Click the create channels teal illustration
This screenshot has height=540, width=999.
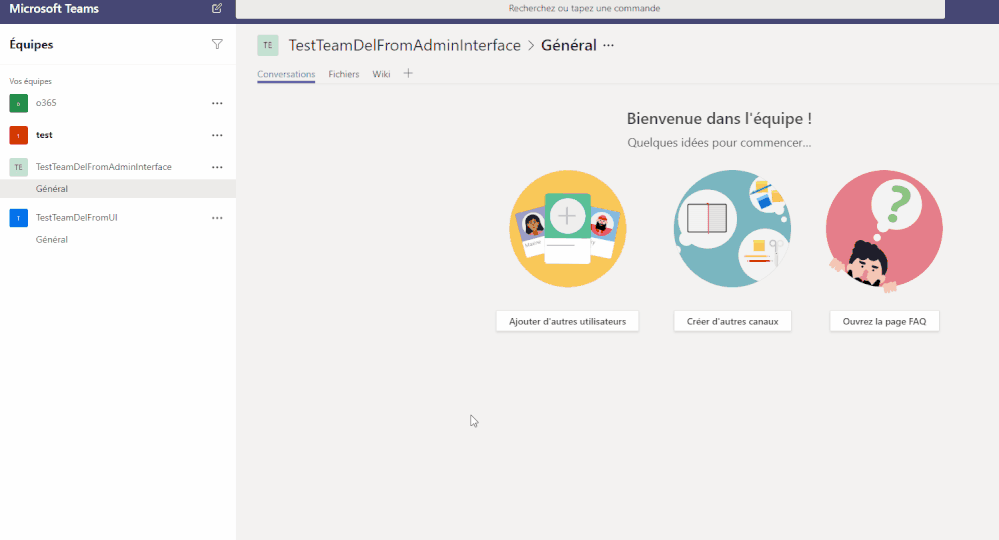pos(733,229)
